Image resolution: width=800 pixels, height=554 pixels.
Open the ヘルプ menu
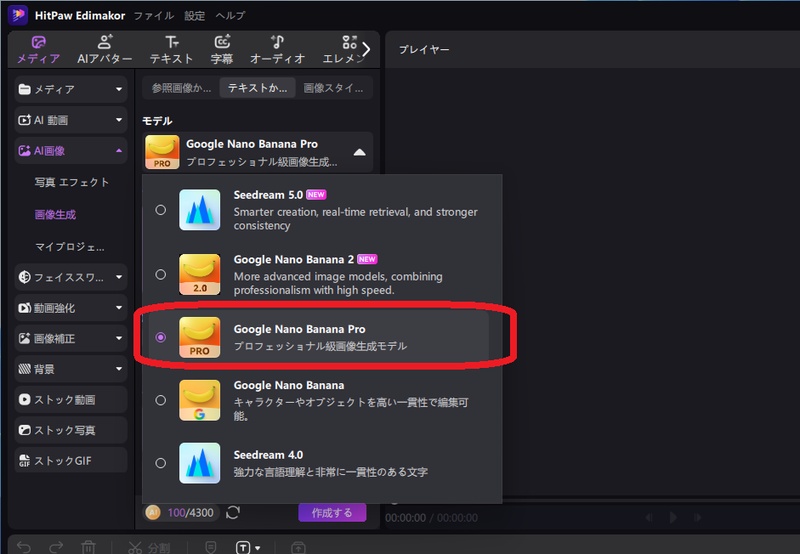click(230, 16)
